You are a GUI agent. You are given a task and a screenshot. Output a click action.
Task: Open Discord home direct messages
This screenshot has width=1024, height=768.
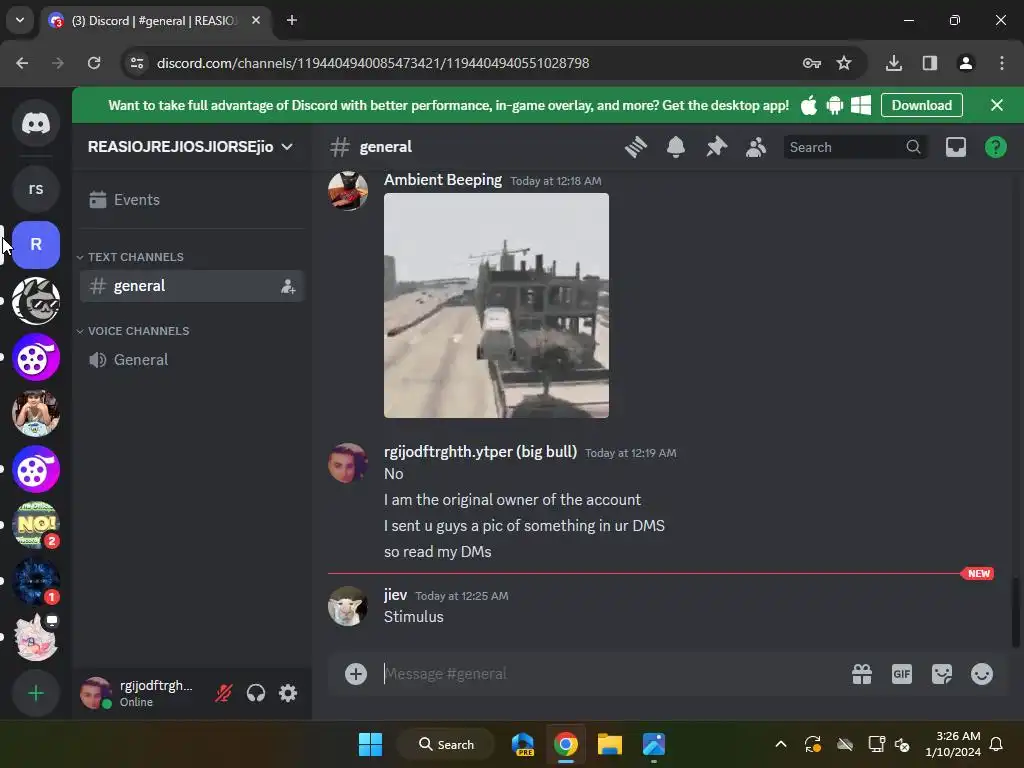click(36, 123)
